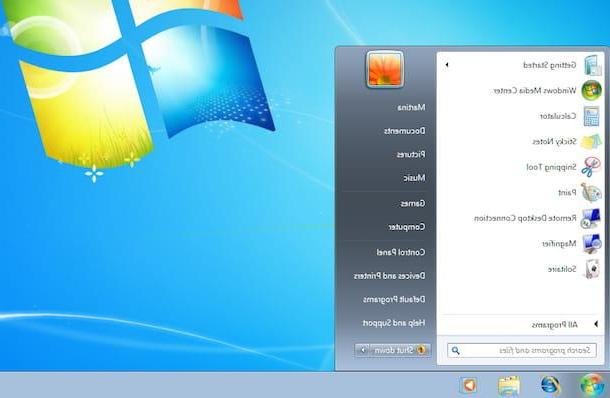Screen dimensions: 610x398
Task: Open the Paint palette icon
Action: (591, 193)
